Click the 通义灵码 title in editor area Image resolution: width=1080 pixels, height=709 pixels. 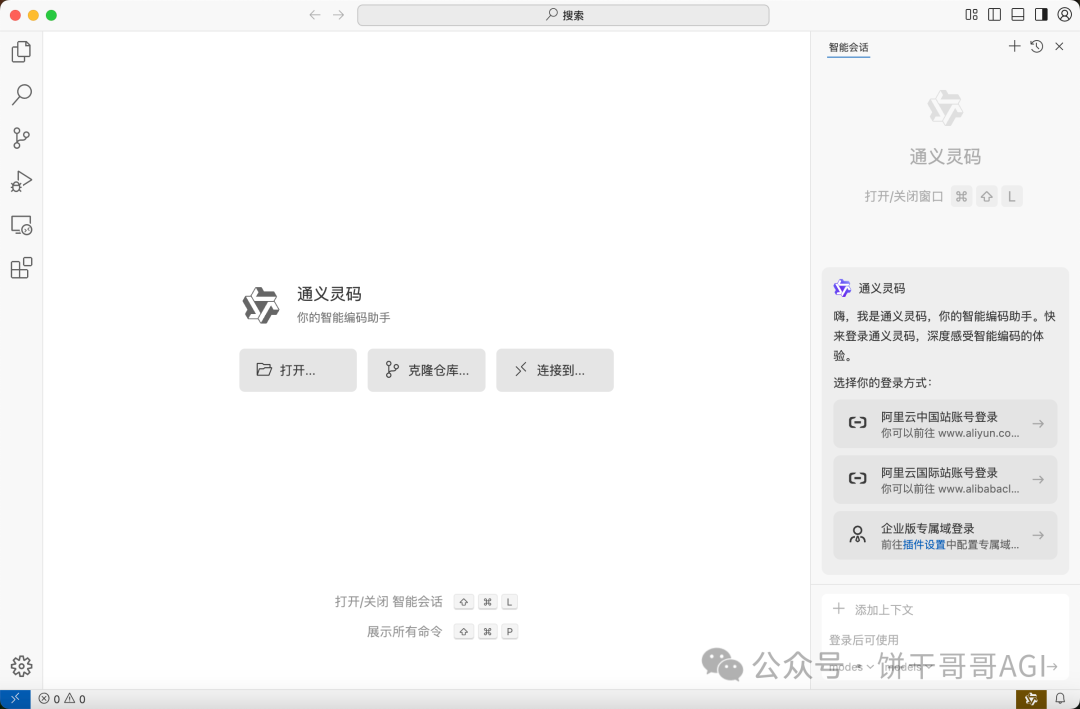click(x=329, y=294)
